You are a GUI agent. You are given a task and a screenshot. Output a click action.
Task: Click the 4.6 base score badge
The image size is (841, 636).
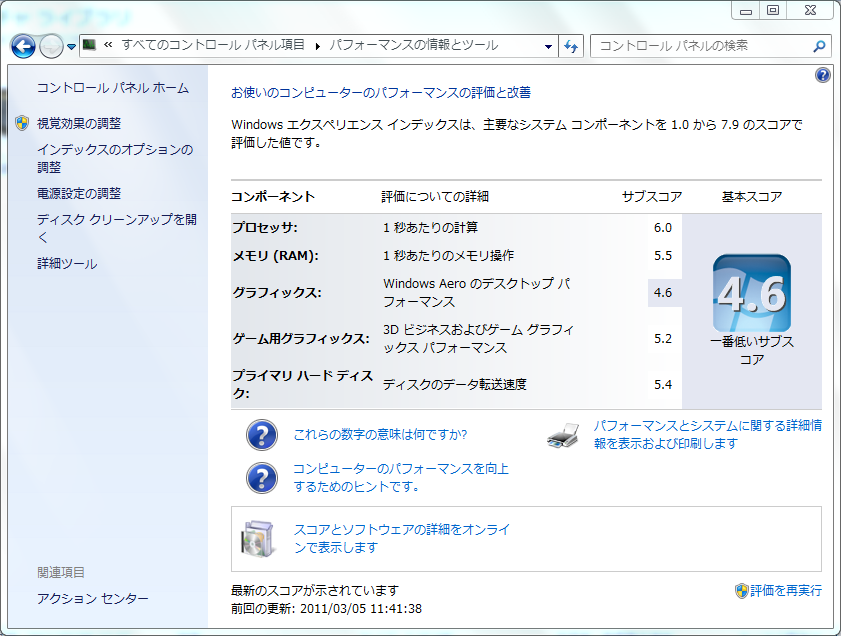click(x=751, y=293)
